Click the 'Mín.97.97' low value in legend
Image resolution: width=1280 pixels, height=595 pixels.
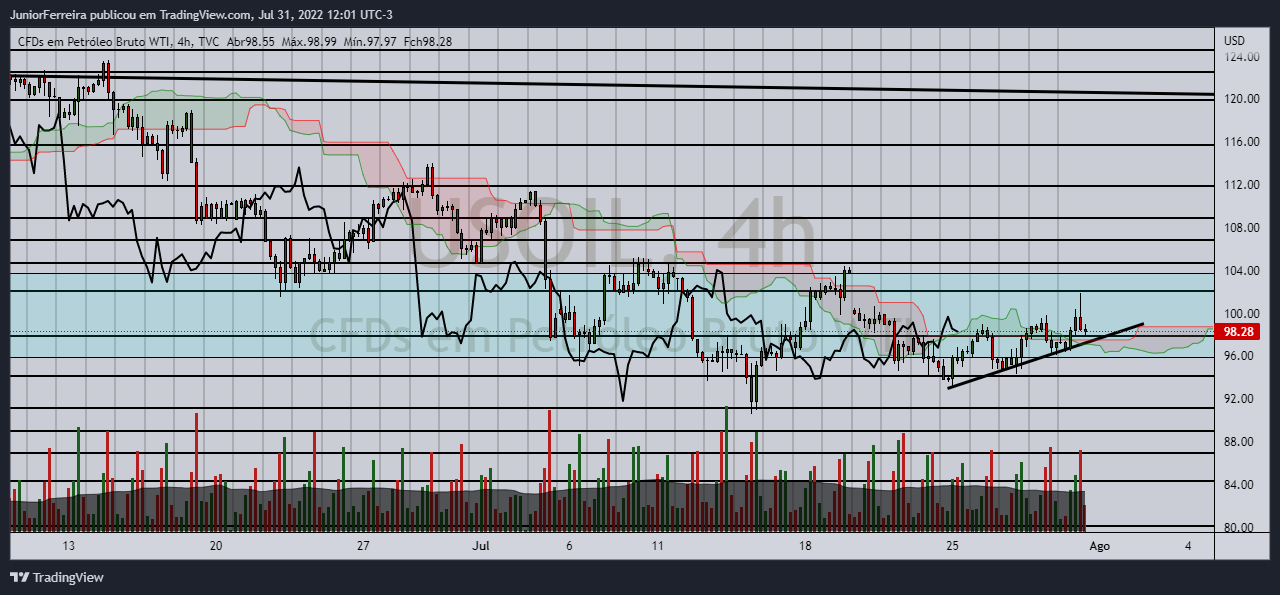[369, 41]
